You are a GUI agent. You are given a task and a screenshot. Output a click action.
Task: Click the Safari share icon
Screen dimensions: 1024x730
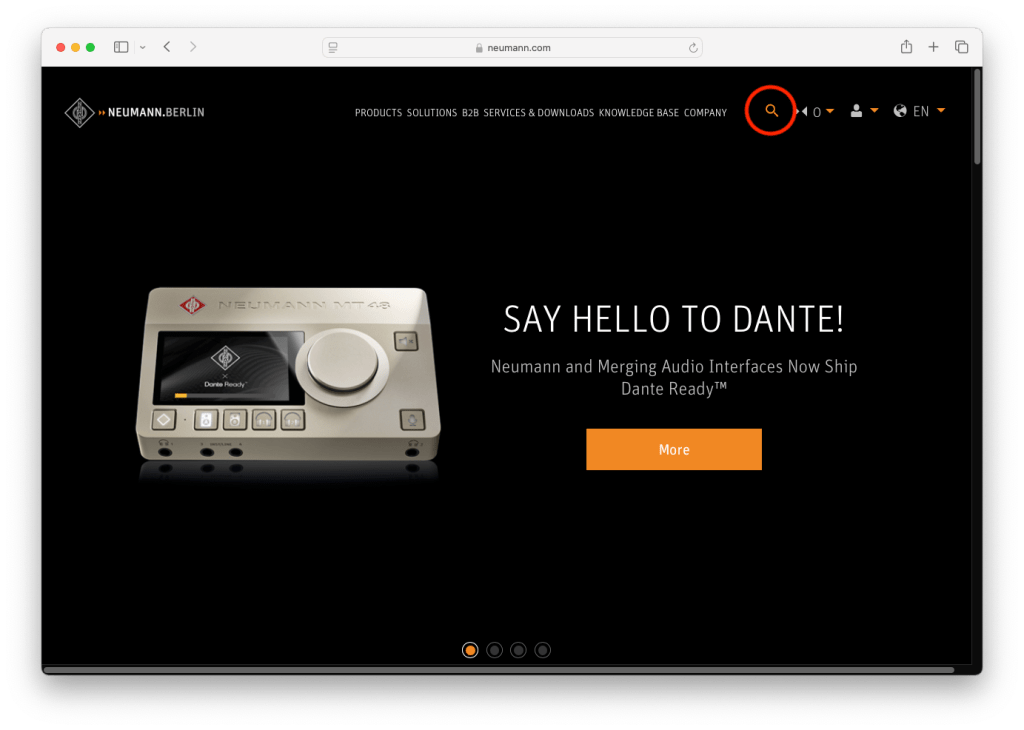tap(906, 47)
